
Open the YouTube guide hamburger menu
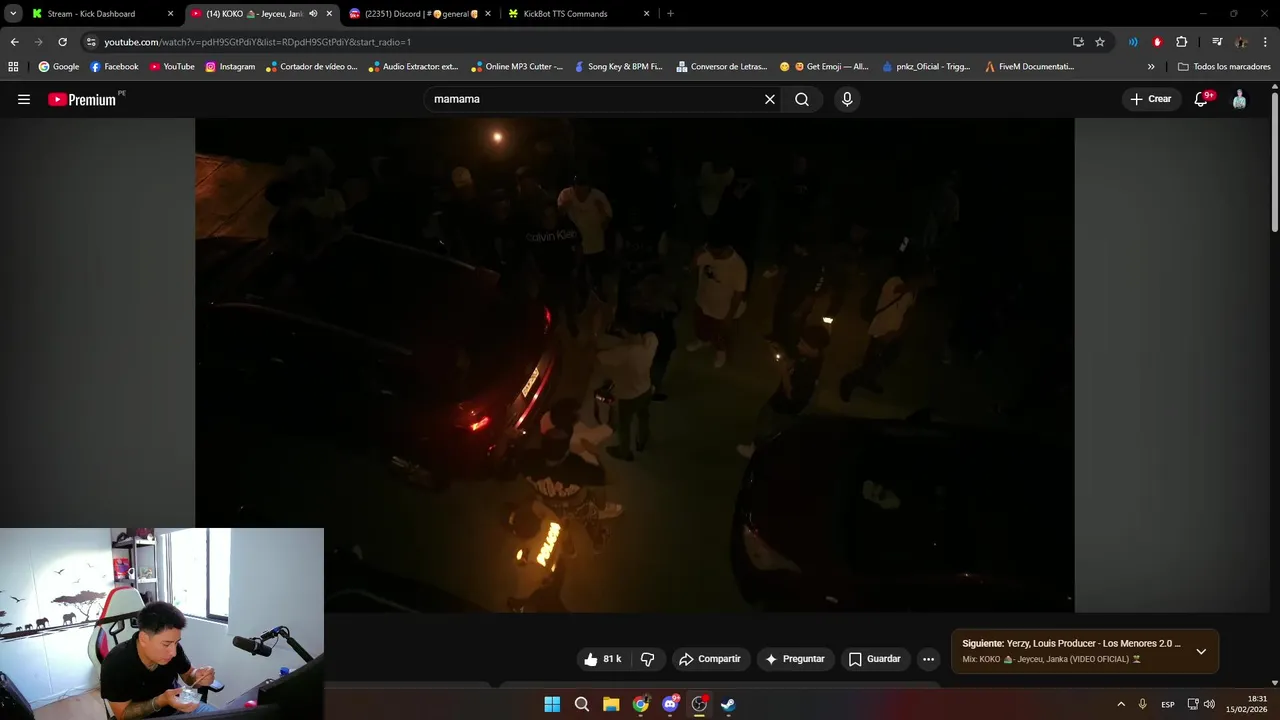(24, 99)
